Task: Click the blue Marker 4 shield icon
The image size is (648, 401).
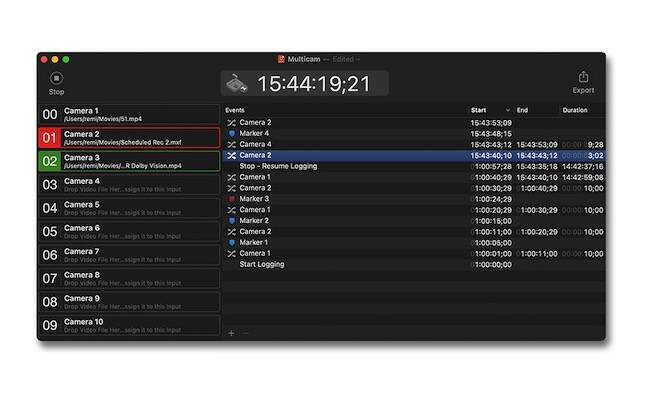Action: click(x=232, y=134)
